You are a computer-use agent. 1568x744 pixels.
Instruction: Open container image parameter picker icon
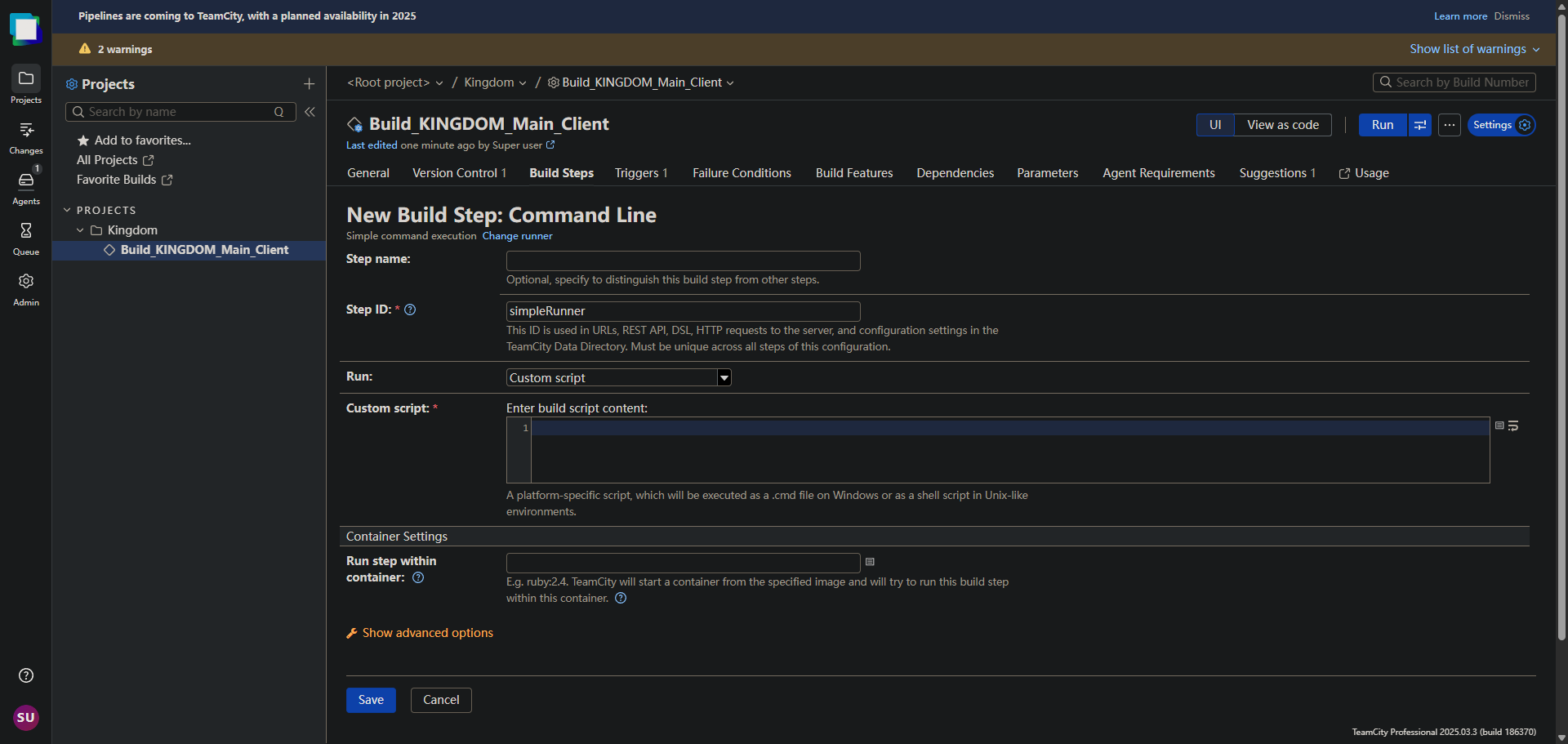point(870,562)
